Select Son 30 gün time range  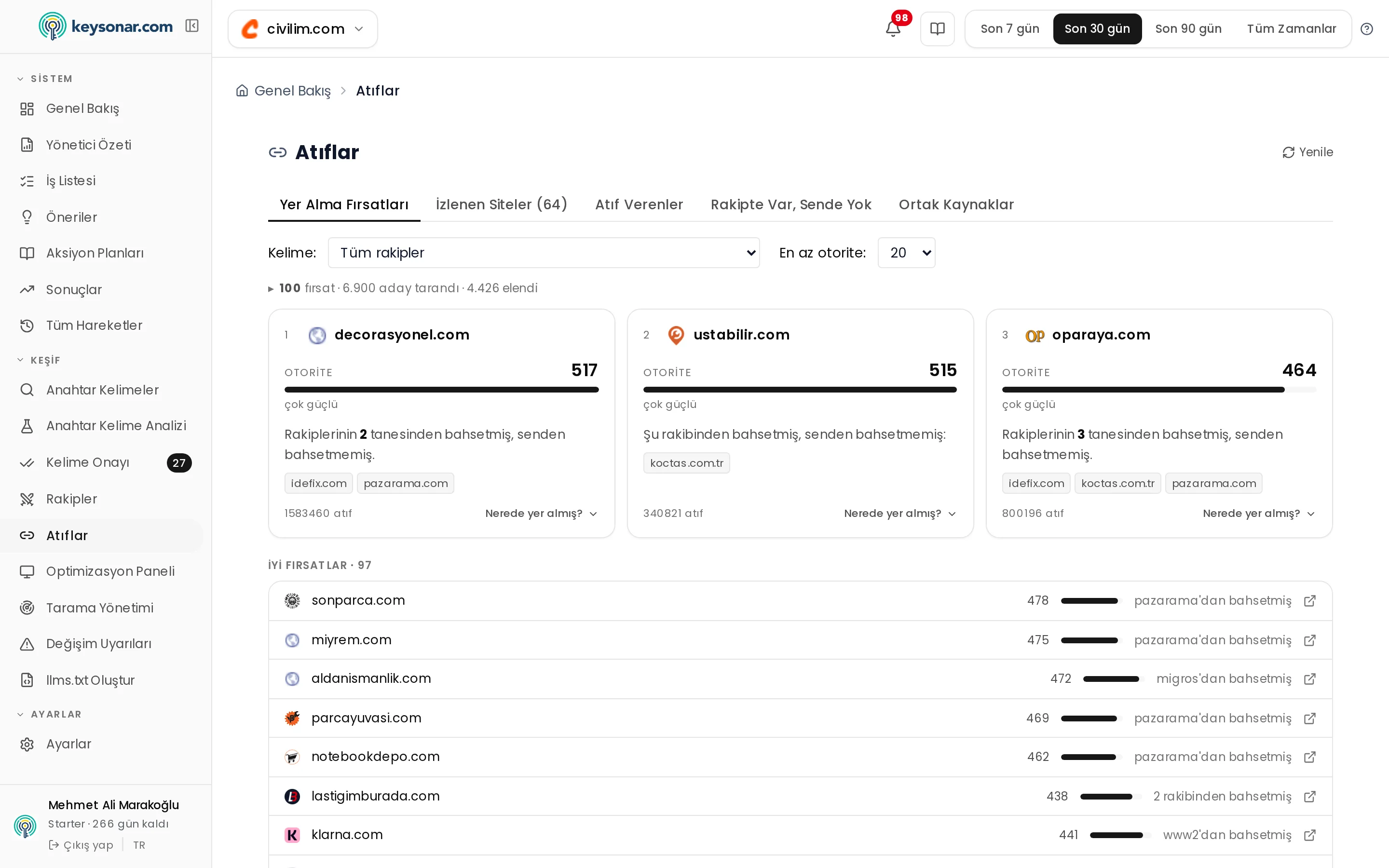(x=1097, y=29)
